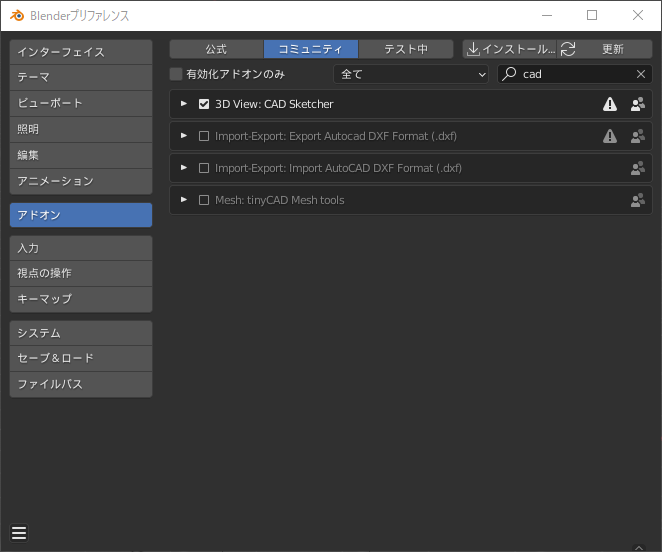Select the アドオン section
Viewport: 662px width, 552px height.
tap(81, 215)
